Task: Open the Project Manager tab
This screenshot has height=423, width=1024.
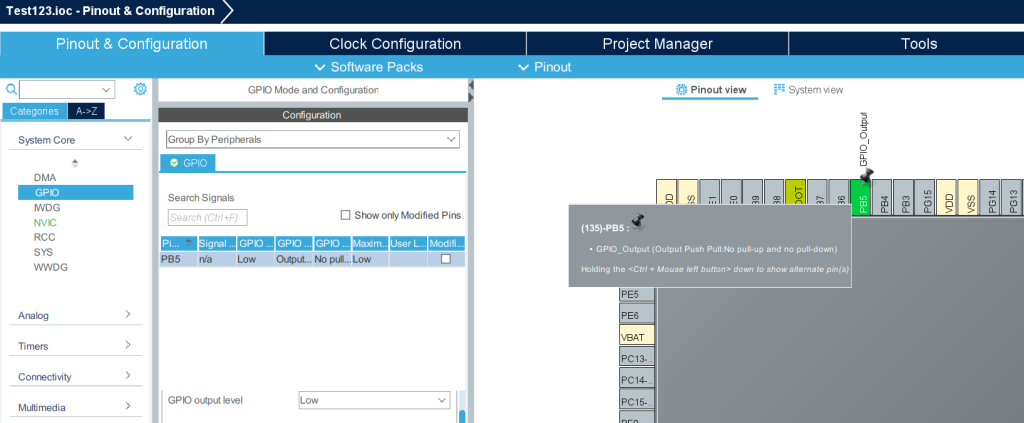Action: (657, 44)
